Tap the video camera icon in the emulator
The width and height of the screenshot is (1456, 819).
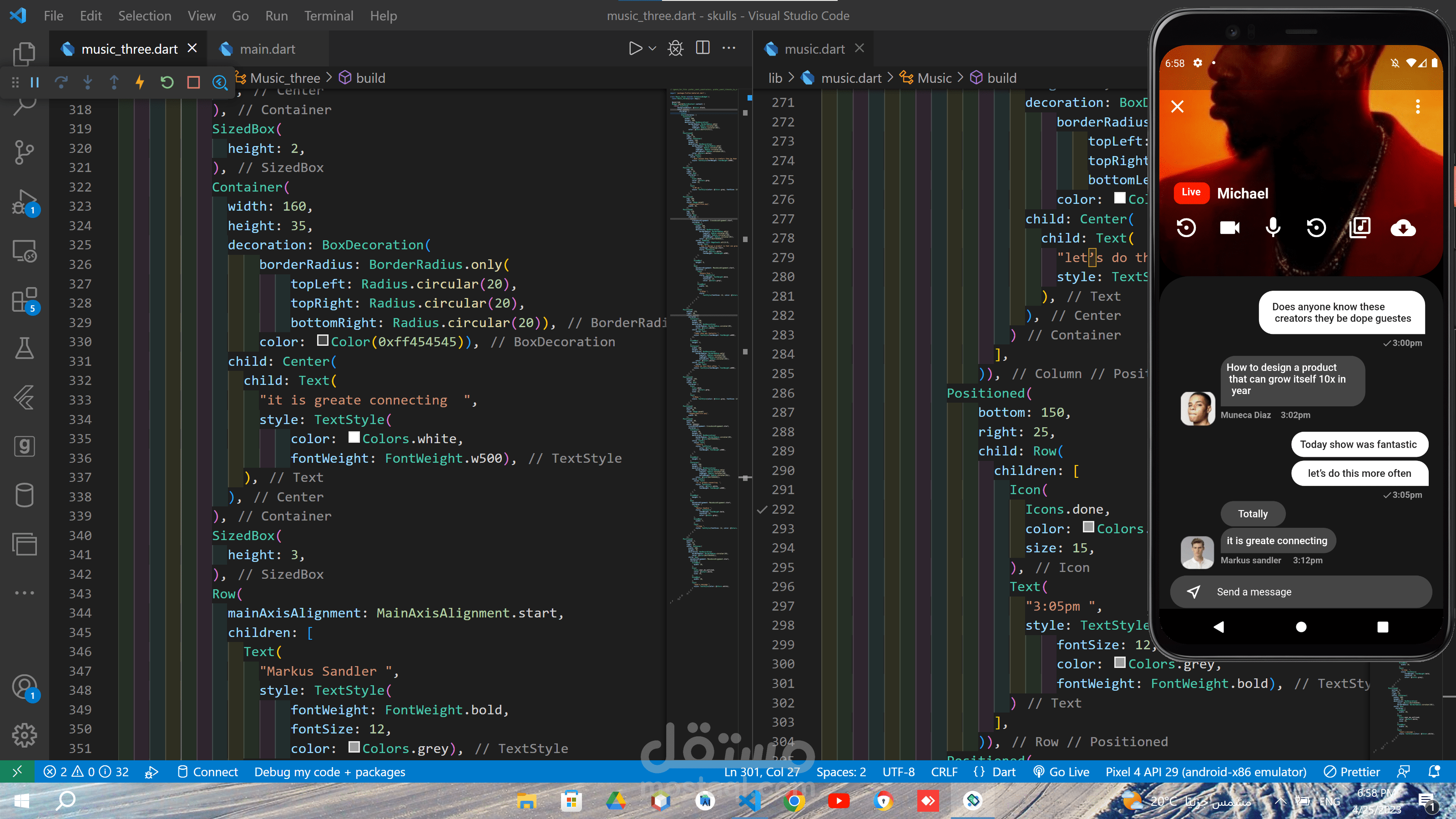[1229, 228]
